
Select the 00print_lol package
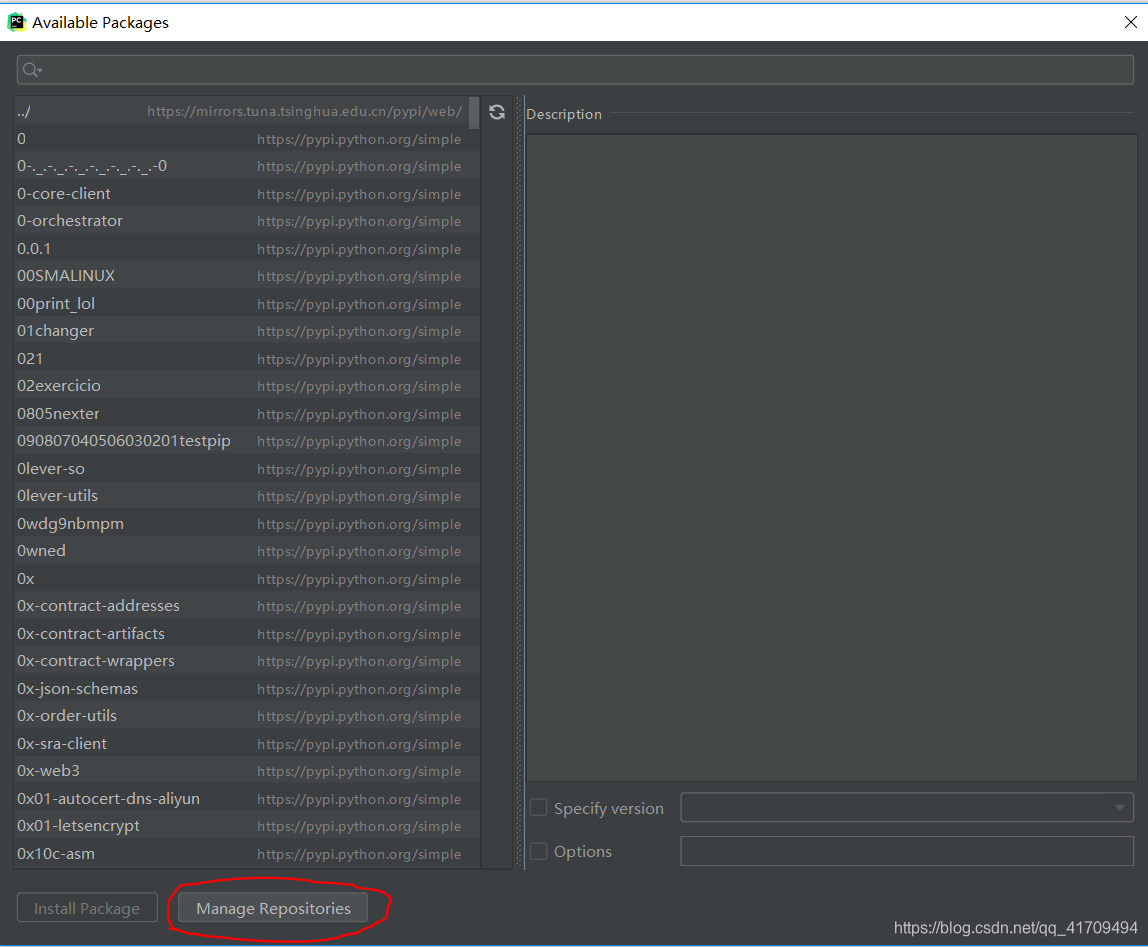tap(247, 304)
